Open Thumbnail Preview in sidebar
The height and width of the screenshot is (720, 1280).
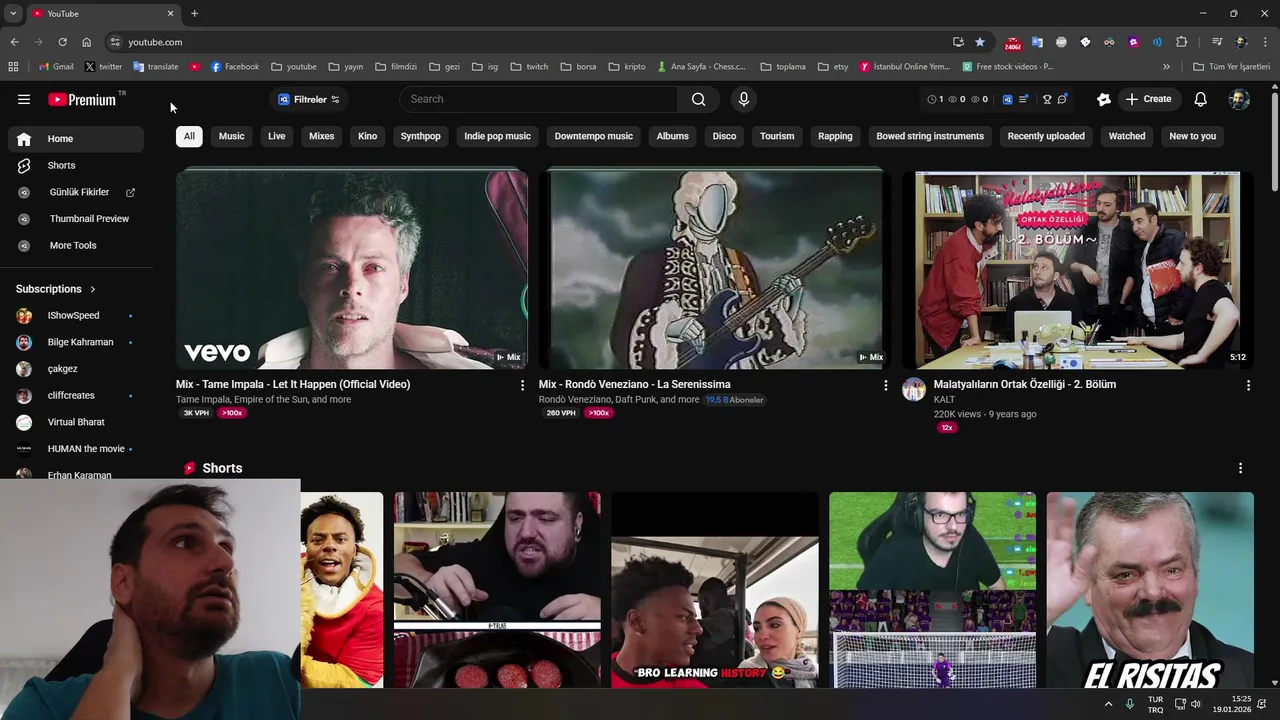click(x=76, y=219)
